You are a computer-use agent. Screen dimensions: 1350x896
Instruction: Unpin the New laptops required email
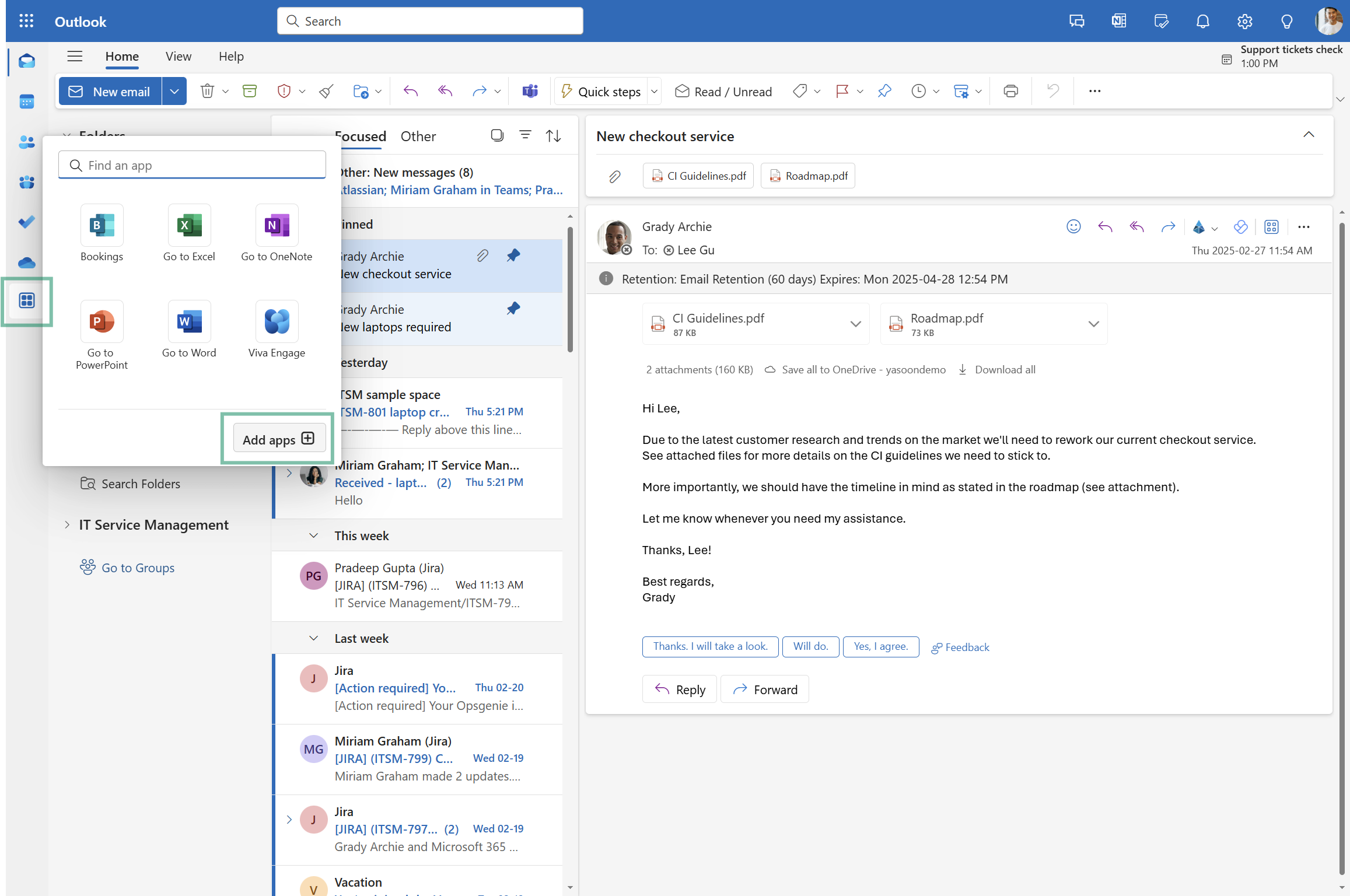tap(513, 309)
